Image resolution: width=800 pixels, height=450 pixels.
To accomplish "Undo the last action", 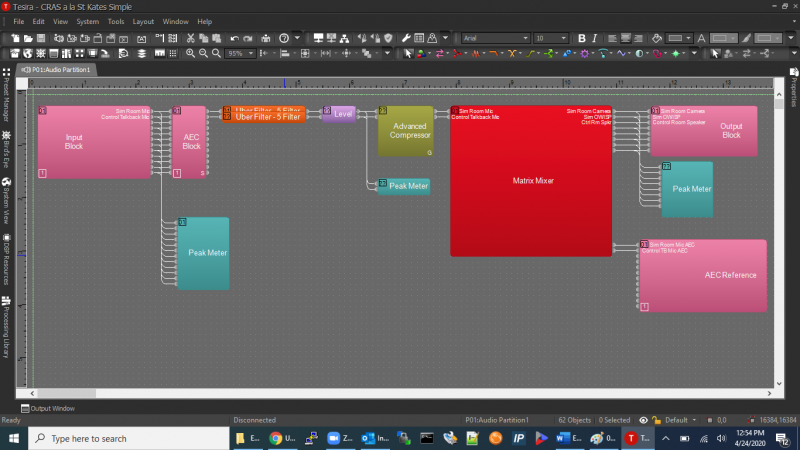I will pyautogui.click(x=234, y=38).
